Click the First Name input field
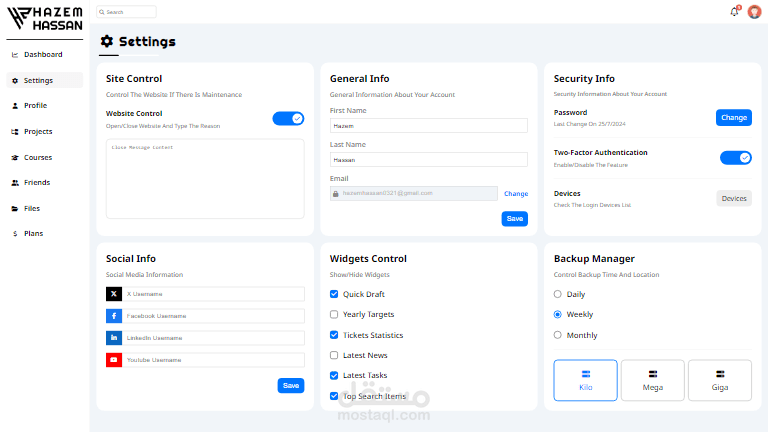 point(429,126)
